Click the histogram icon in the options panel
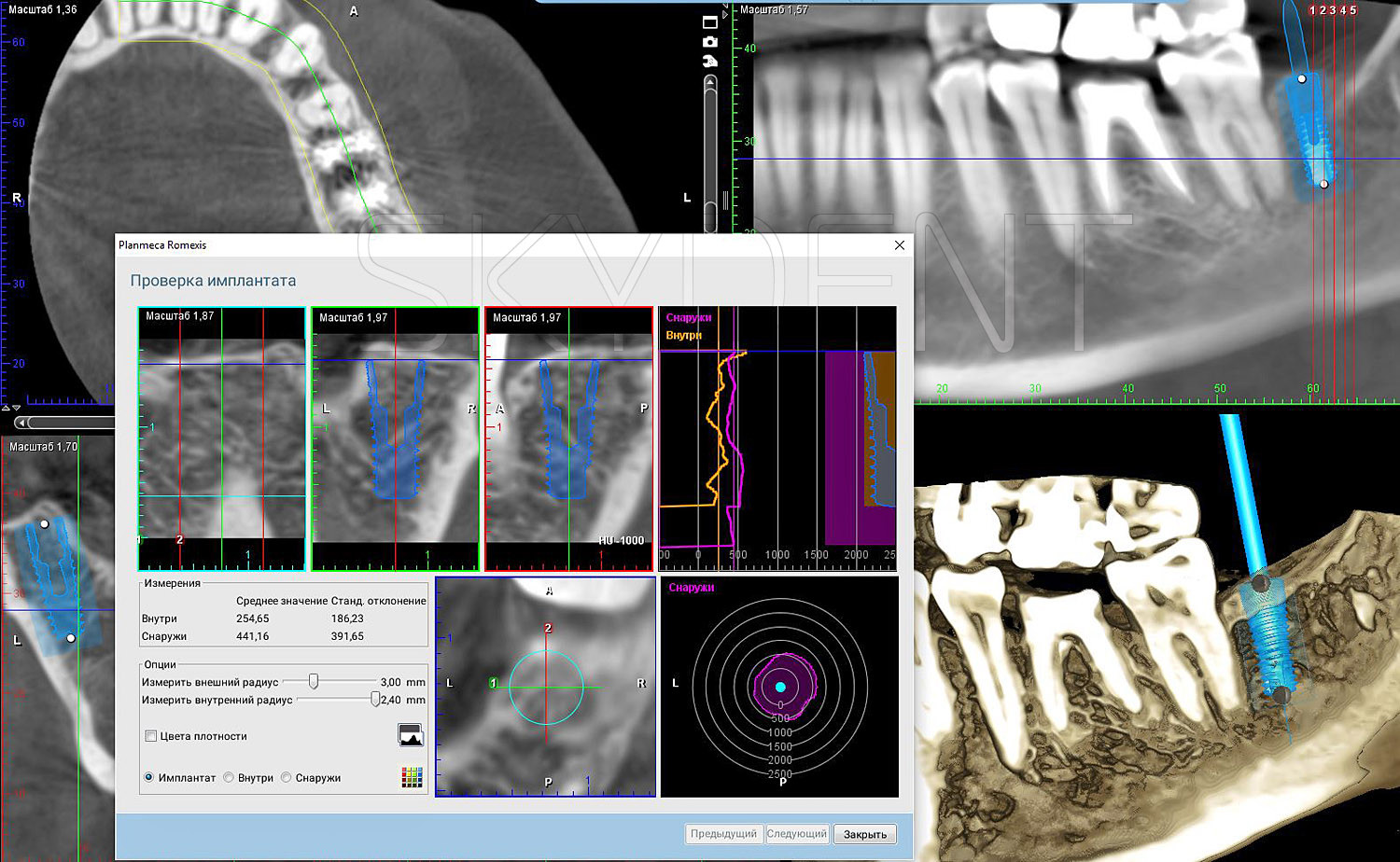The image size is (1400, 862). pos(411,735)
